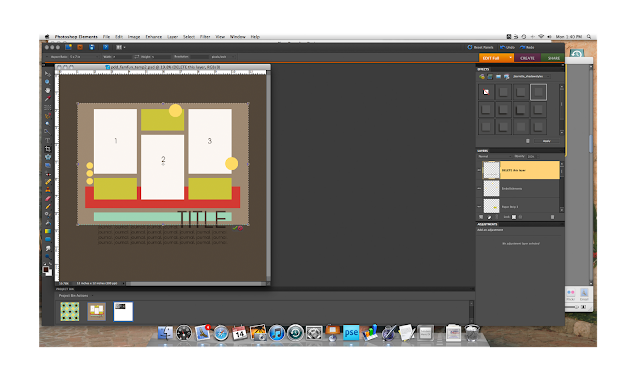This screenshot has width=640, height=391.
Task: Select the Cookie Cutter tool
Action: pos(48,157)
